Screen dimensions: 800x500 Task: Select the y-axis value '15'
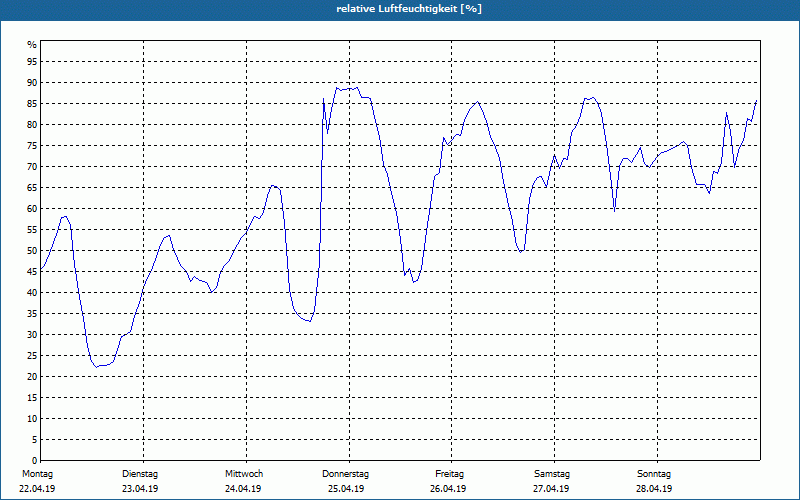(x=32, y=397)
